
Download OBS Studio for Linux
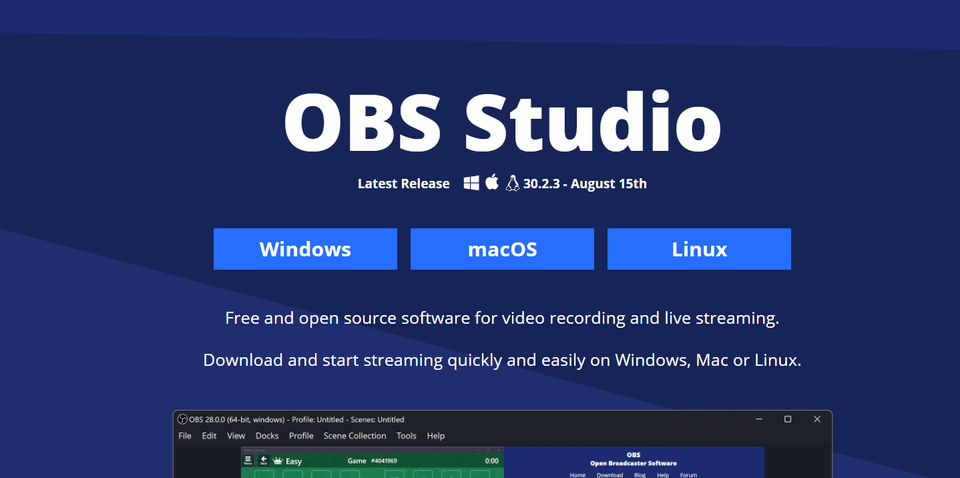tap(699, 249)
